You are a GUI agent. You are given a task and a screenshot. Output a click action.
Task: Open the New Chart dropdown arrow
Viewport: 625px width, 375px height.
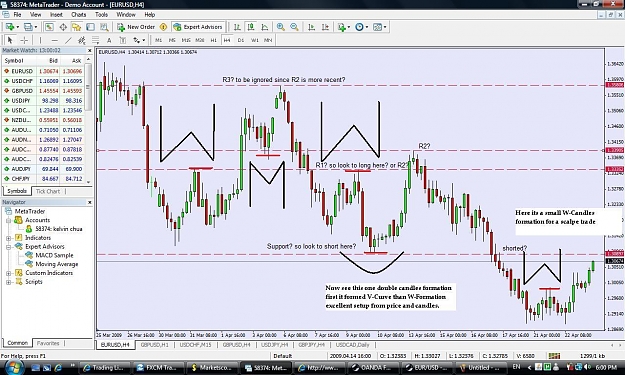(18, 27)
